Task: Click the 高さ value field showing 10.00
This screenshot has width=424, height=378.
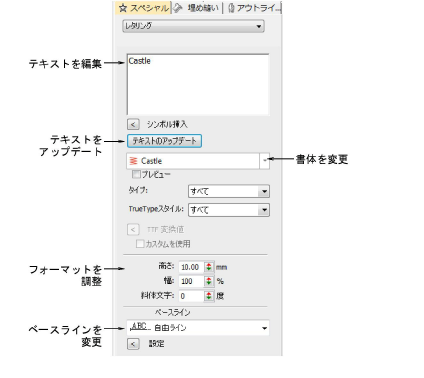Action: coord(191,267)
